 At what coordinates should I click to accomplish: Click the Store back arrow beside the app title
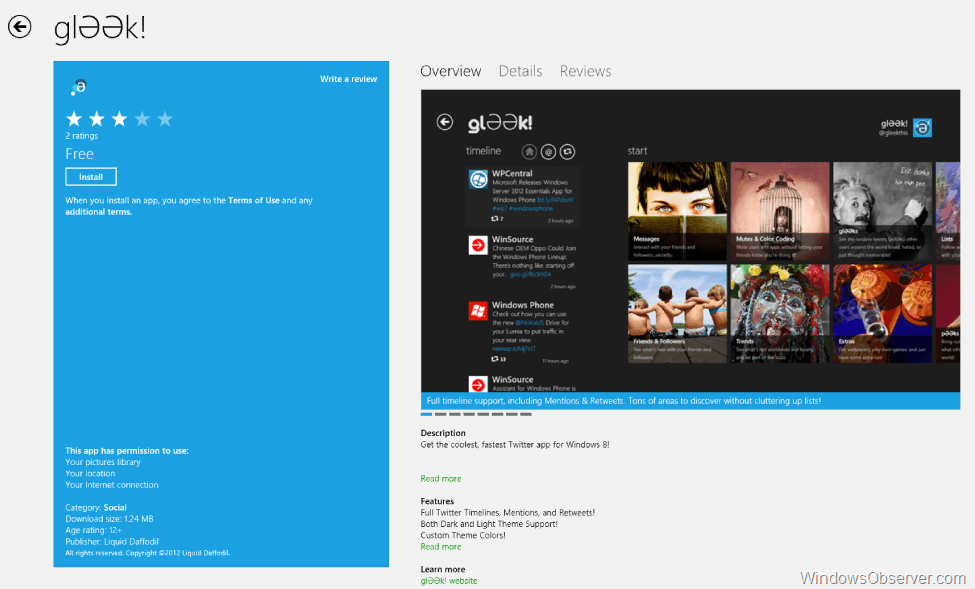[x=20, y=27]
